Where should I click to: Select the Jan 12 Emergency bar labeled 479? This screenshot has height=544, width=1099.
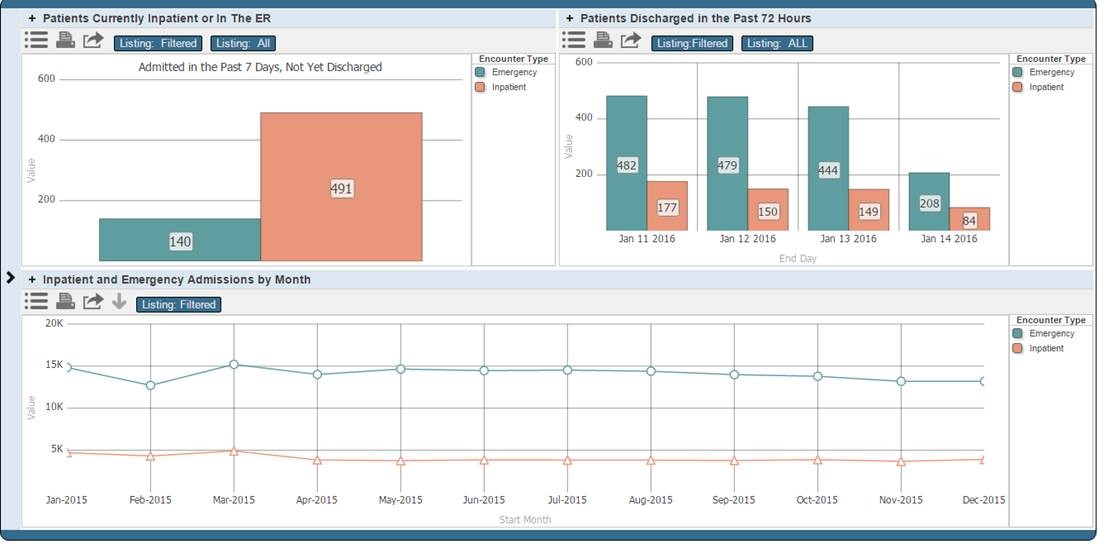tap(728, 164)
